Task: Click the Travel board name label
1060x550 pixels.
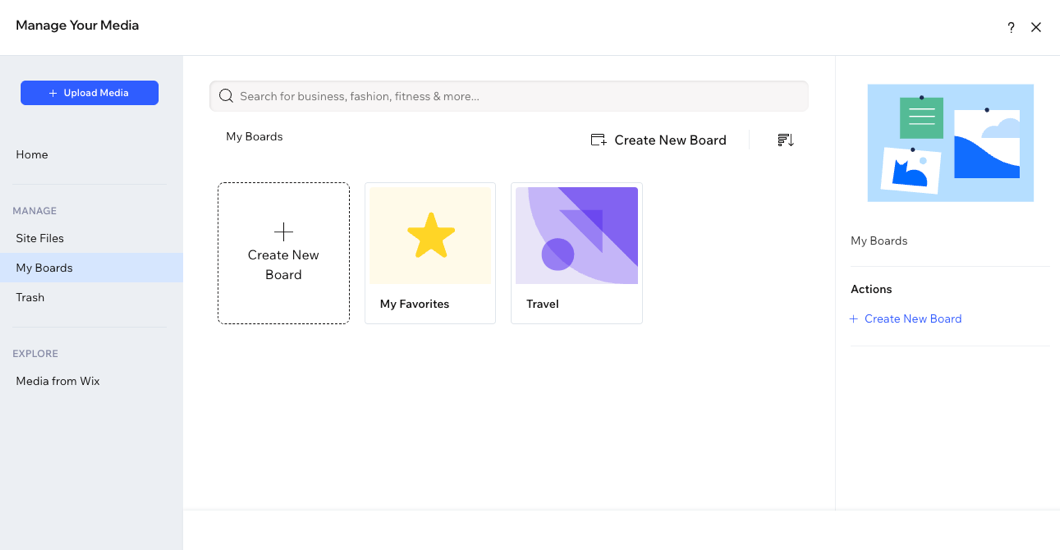Action: 542,304
